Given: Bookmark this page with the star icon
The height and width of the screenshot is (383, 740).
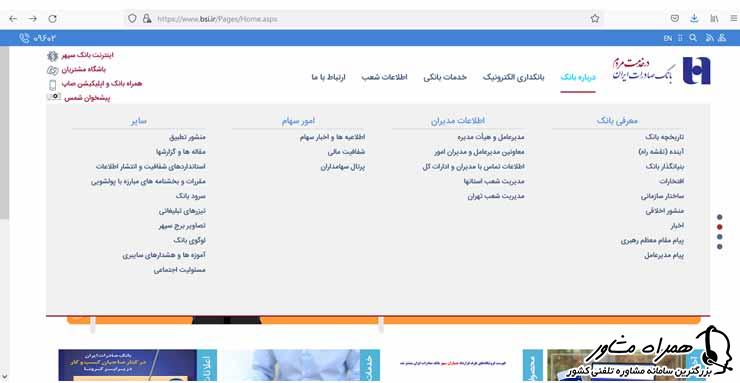Looking at the screenshot, I should (x=595, y=19).
